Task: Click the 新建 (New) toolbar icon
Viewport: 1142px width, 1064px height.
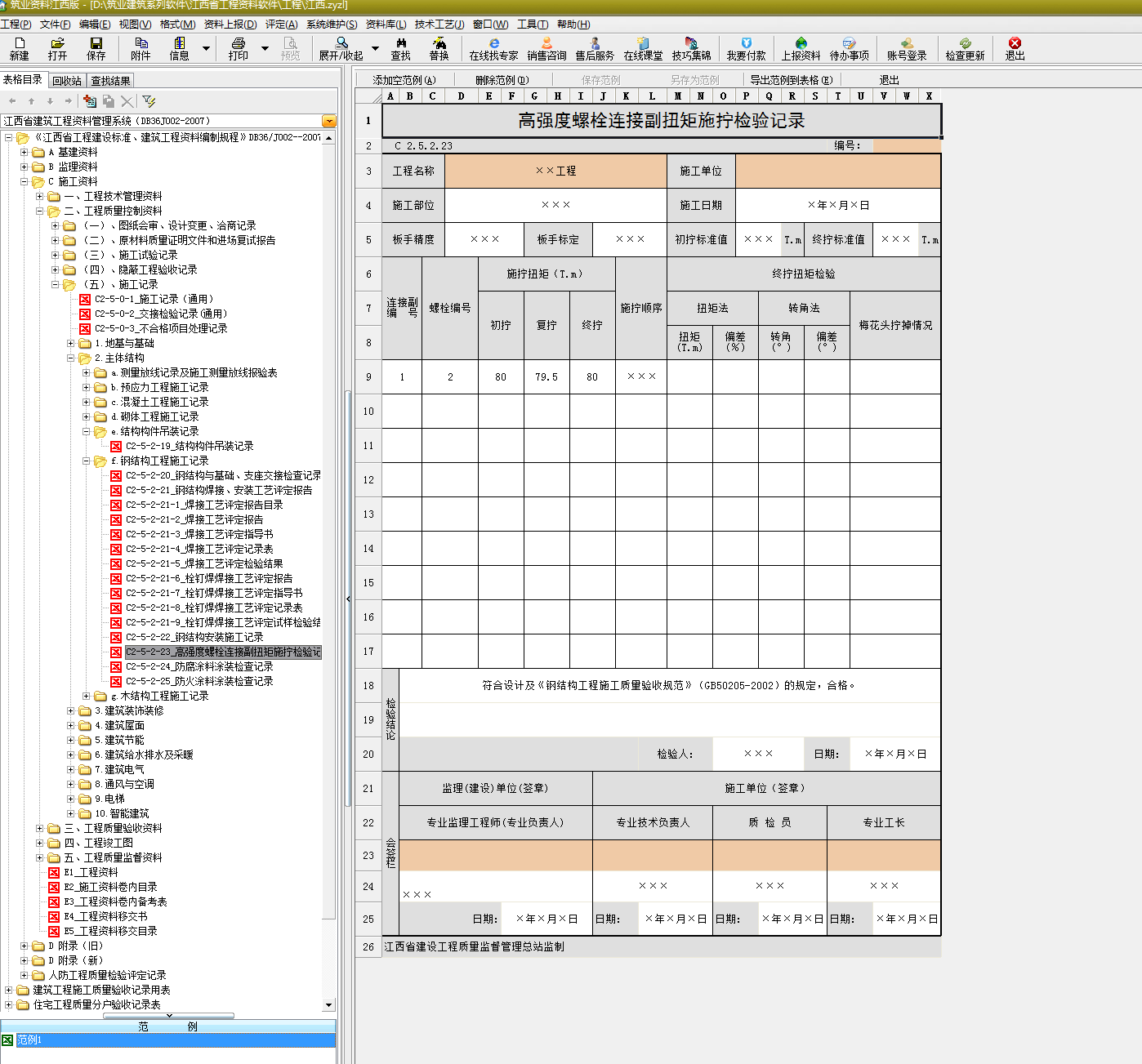Action: coord(19,48)
